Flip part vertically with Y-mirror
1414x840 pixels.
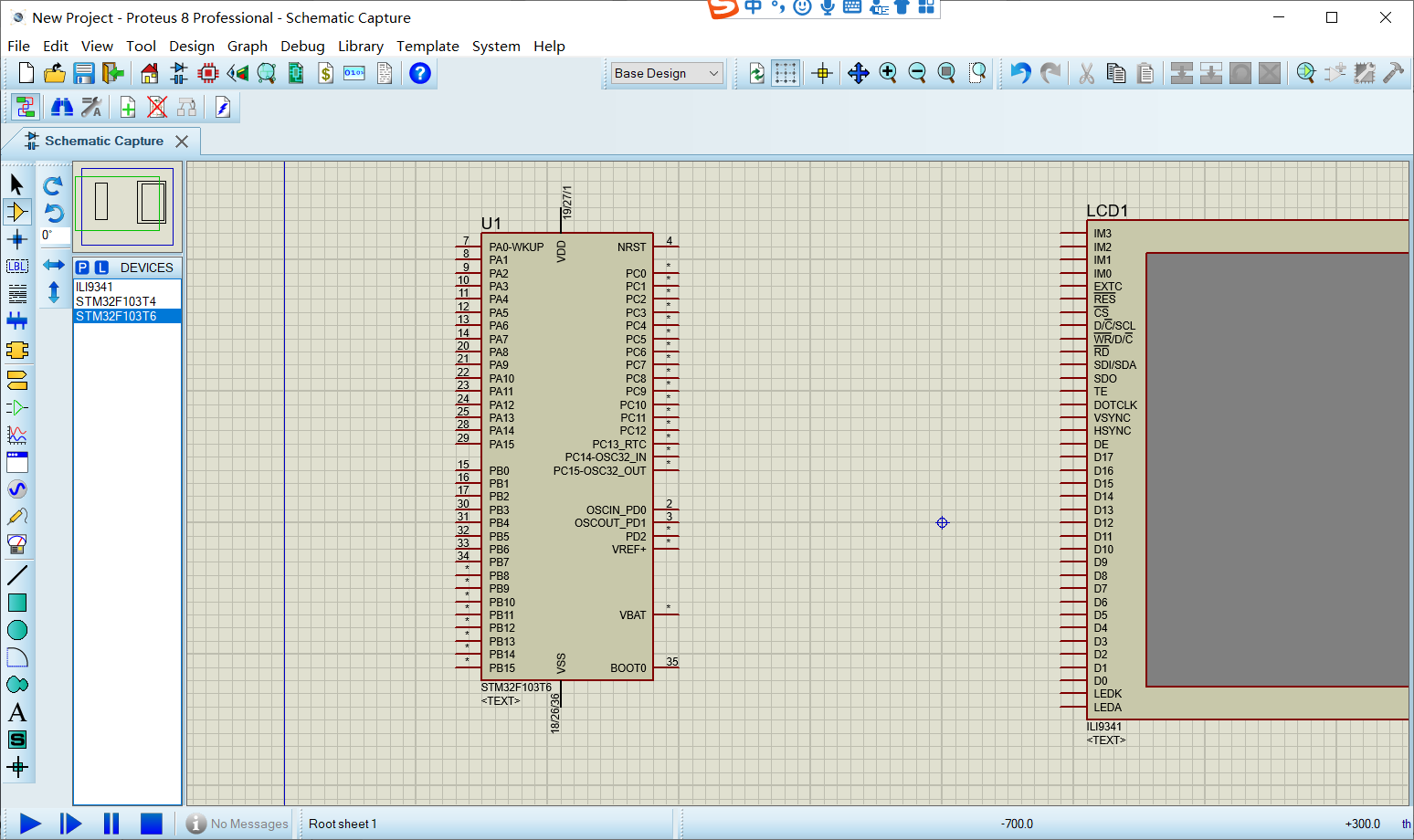point(53,293)
